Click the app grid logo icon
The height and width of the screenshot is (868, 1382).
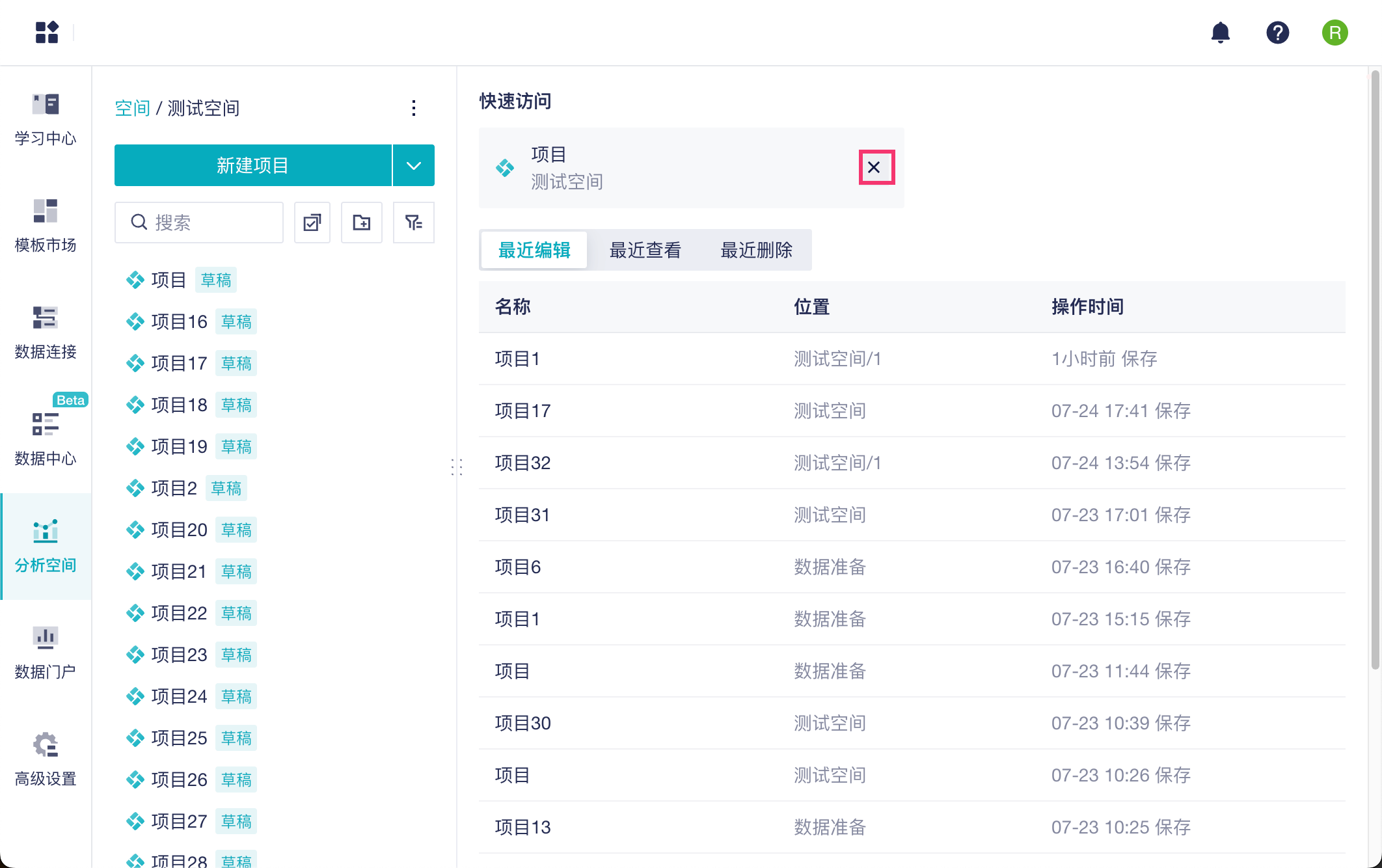coord(47,32)
